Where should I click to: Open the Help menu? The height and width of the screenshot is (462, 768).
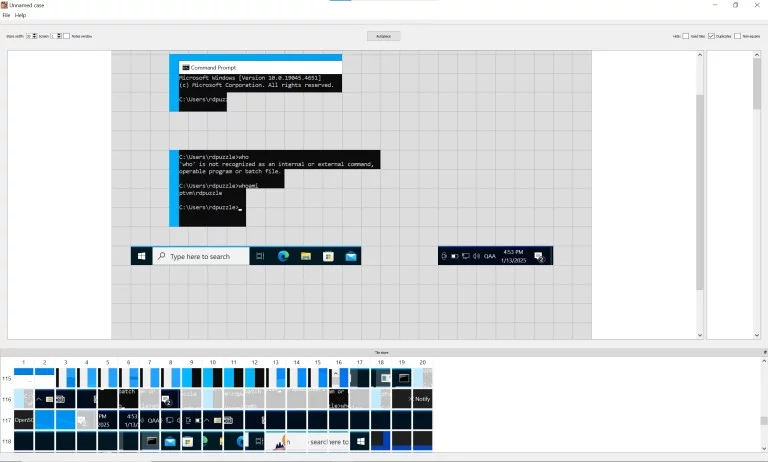(20, 15)
